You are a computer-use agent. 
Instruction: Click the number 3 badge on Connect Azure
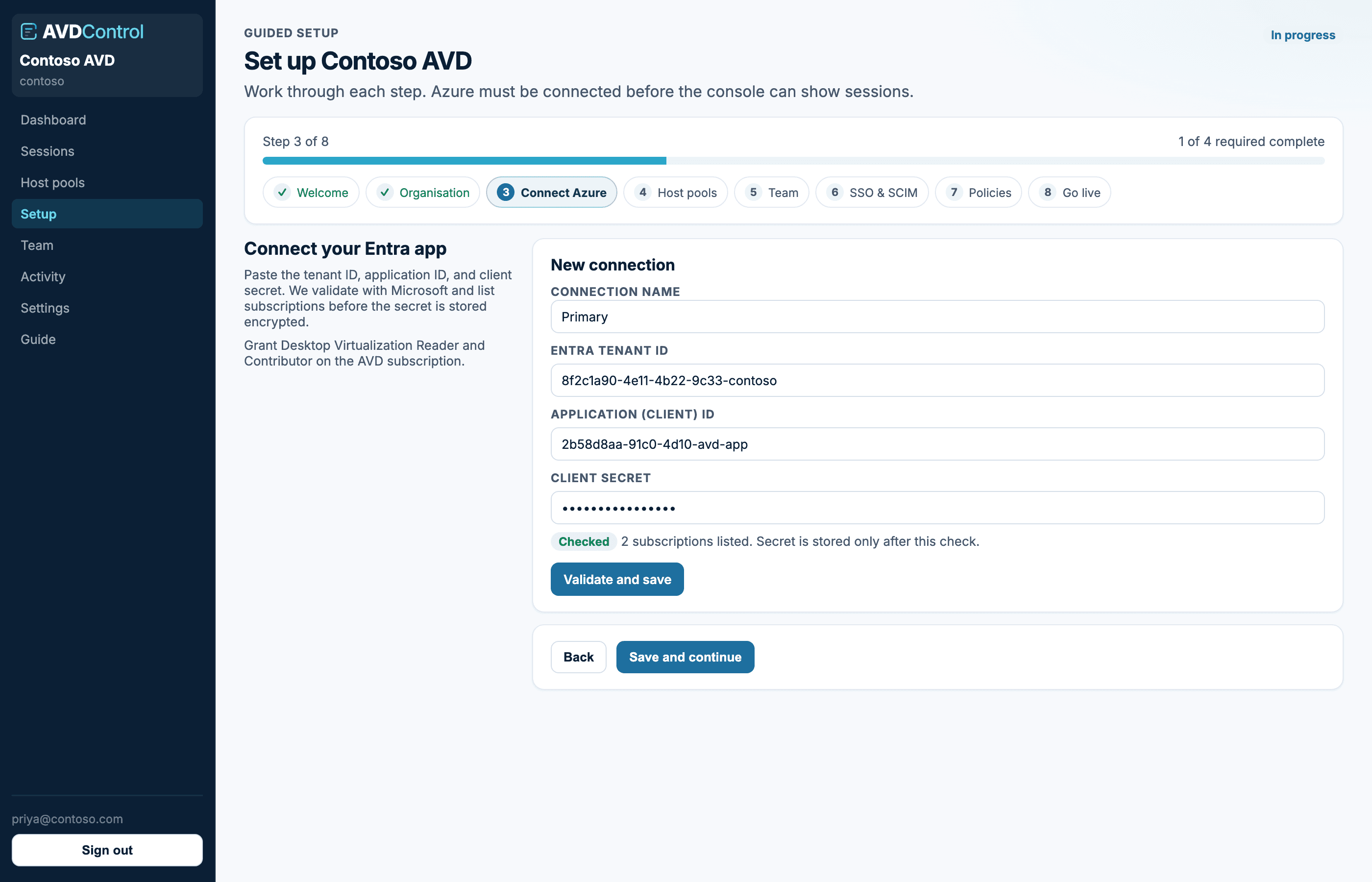[506, 193]
